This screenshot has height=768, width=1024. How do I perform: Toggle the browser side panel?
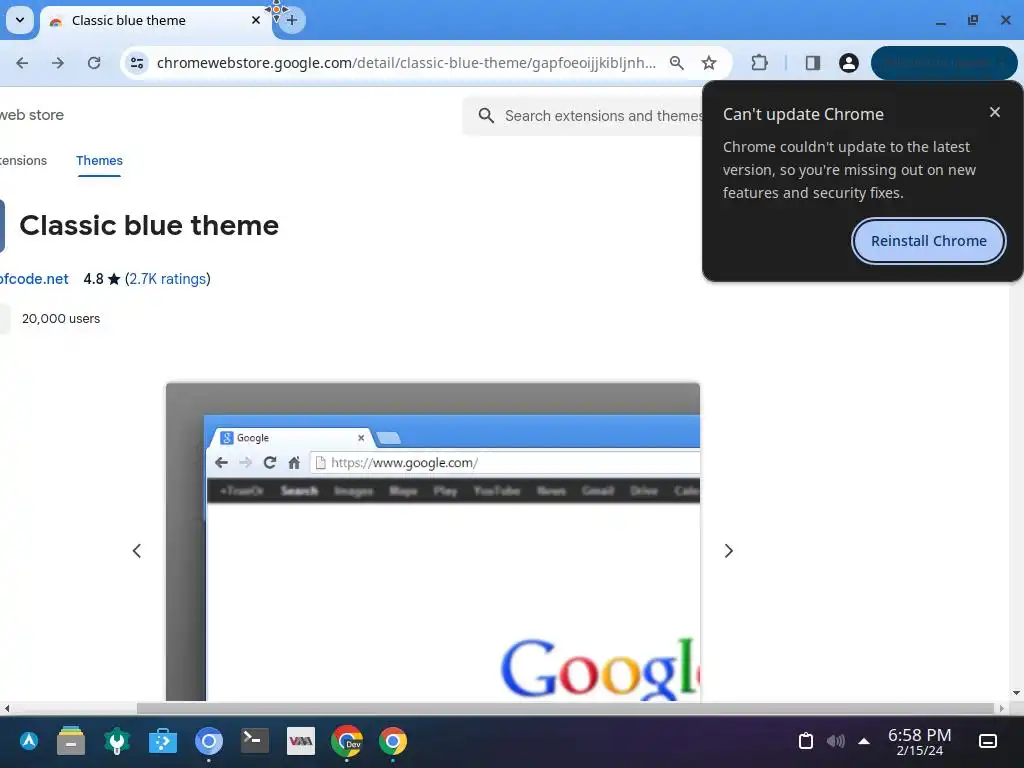(812, 63)
